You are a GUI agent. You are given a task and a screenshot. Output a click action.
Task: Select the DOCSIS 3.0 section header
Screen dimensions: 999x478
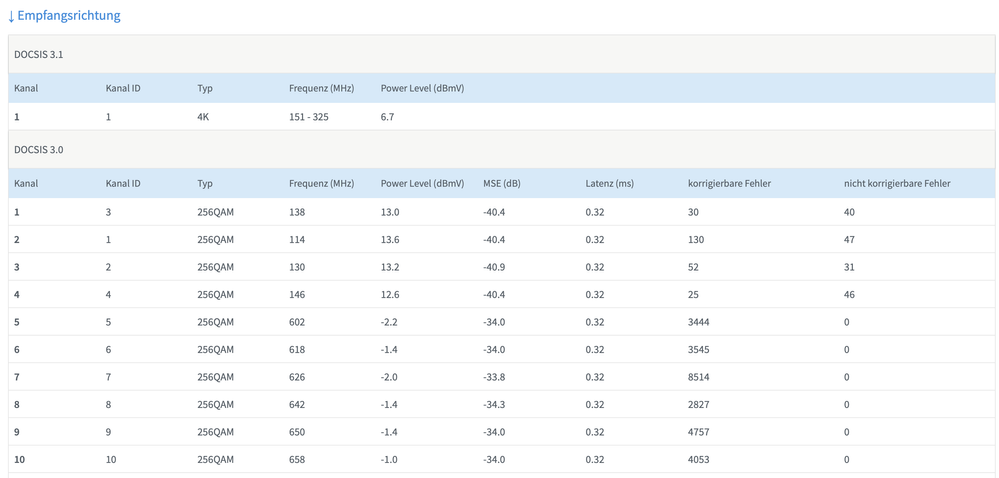click(x=35, y=149)
